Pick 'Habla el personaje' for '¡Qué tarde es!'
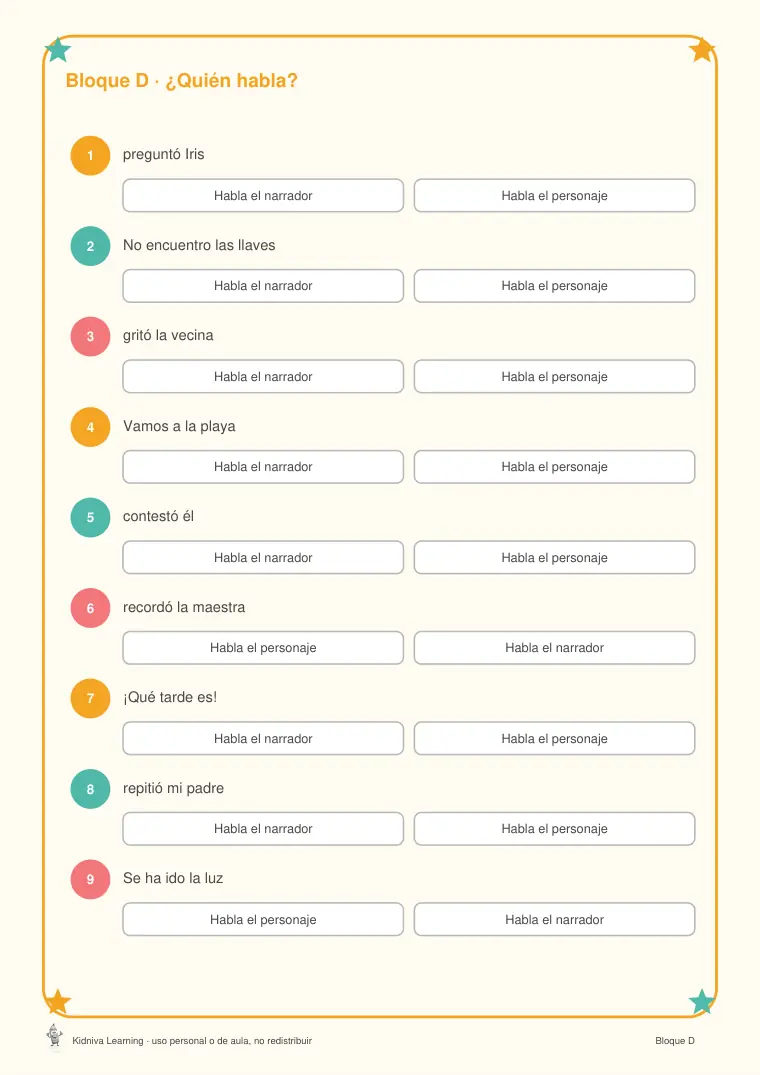The image size is (760, 1075). pyautogui.click(x=554, y=738)
